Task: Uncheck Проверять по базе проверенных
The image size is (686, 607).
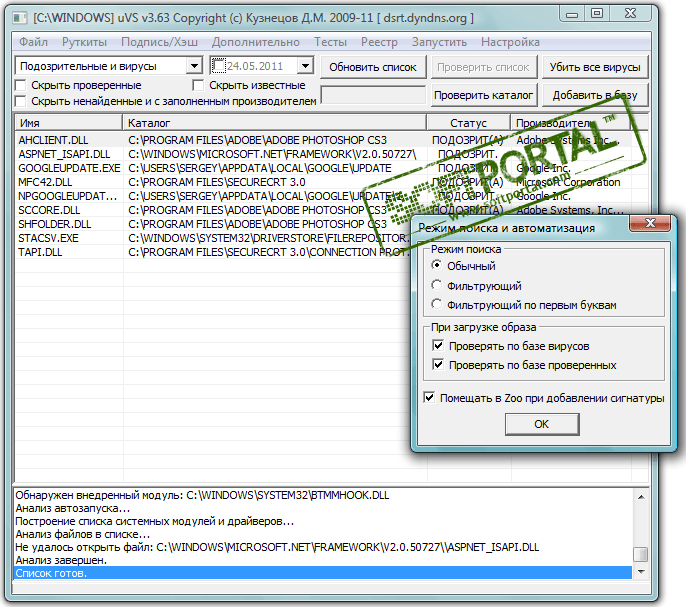Action: pos(438,364)
